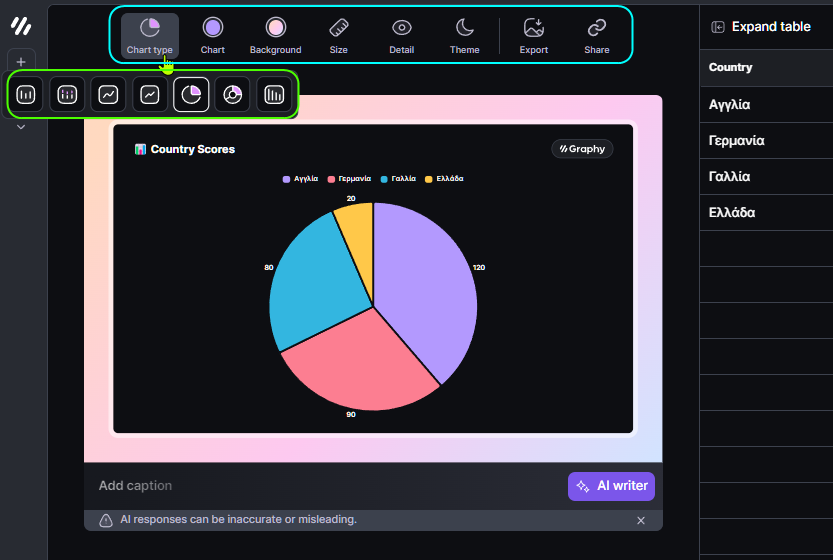Toggle the Ελλάδα legend entry
The image size is (833, 560).
[x=444, y=179]
